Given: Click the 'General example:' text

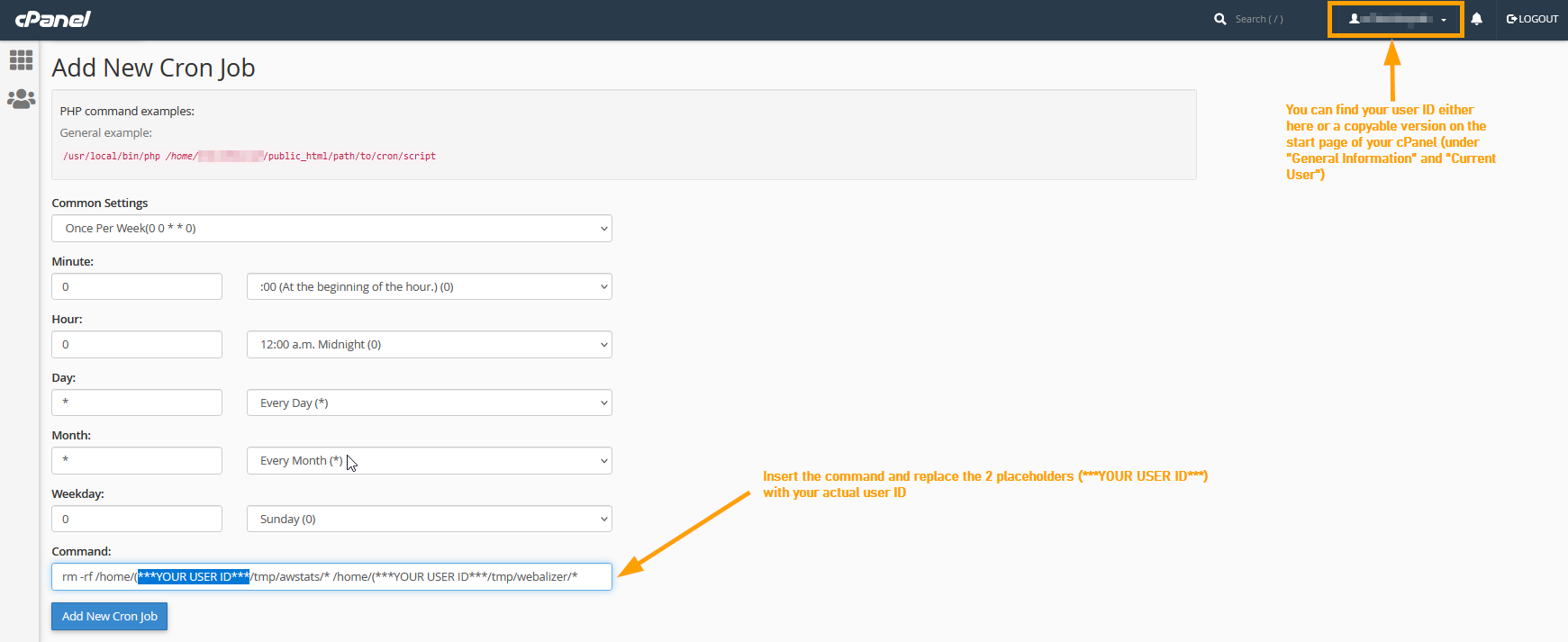Looking at the screenshot, I should pyautogui.click(x=105, y=132).
